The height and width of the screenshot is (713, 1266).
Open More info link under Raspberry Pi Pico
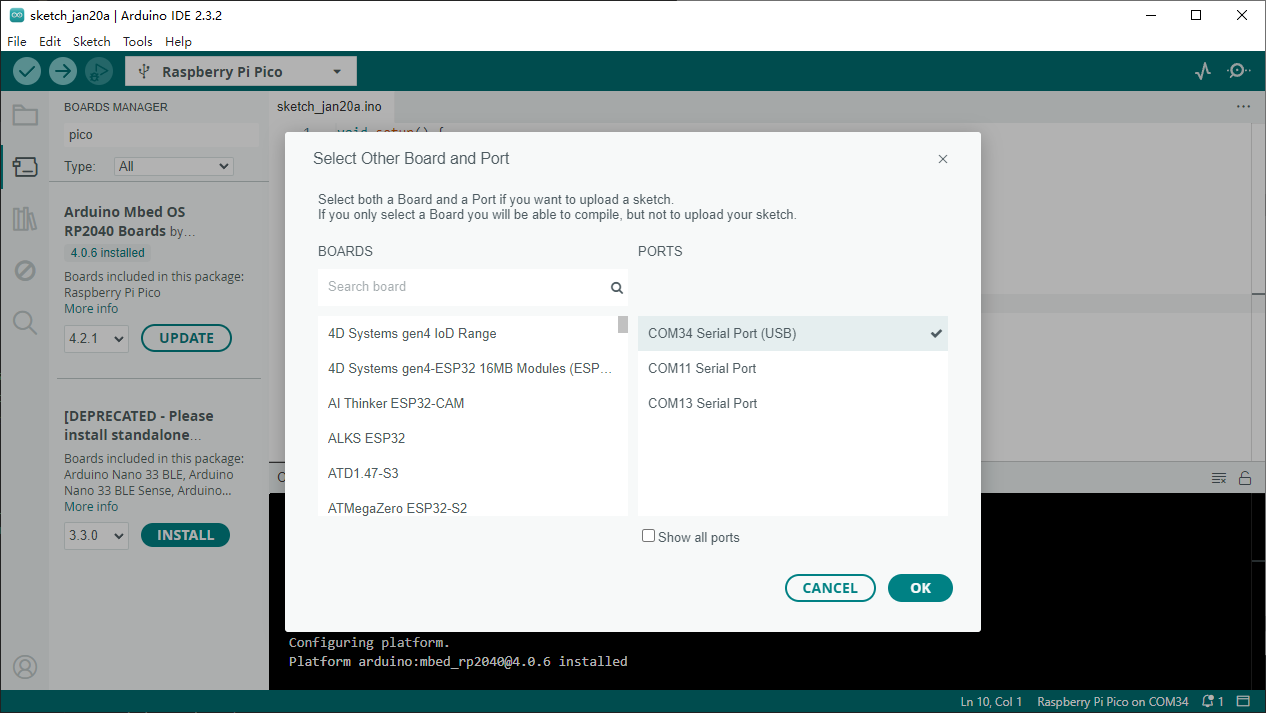91,309
